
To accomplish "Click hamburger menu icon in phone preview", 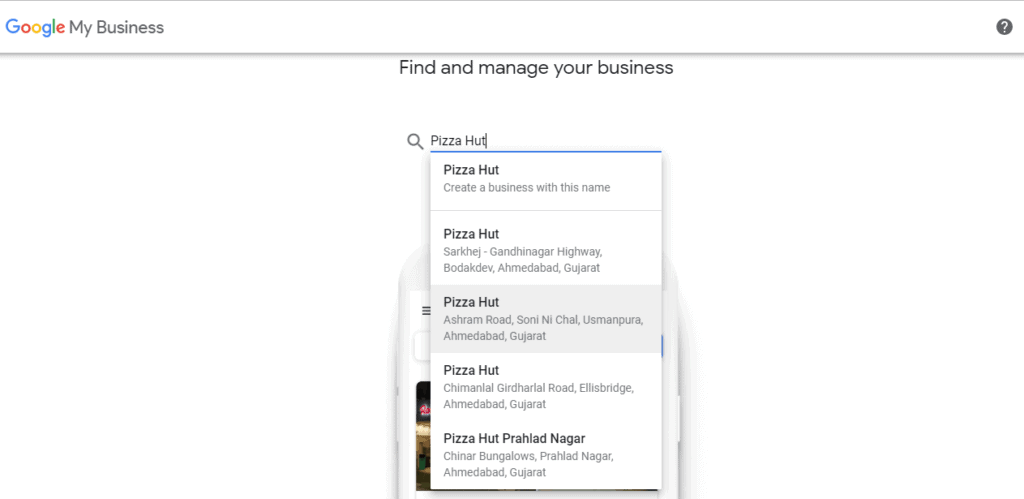I will point(424,311).
